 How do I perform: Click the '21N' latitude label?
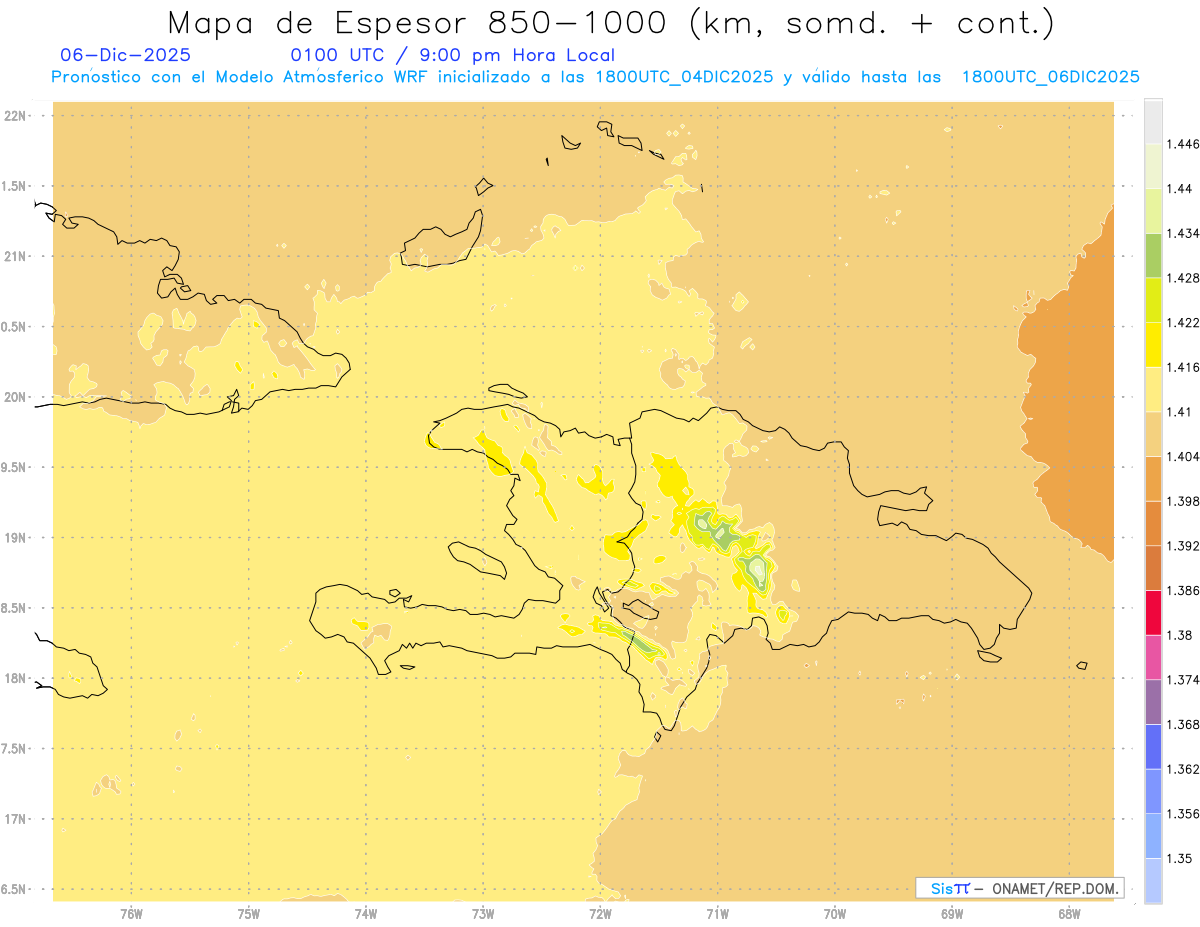tap(14, 256)
